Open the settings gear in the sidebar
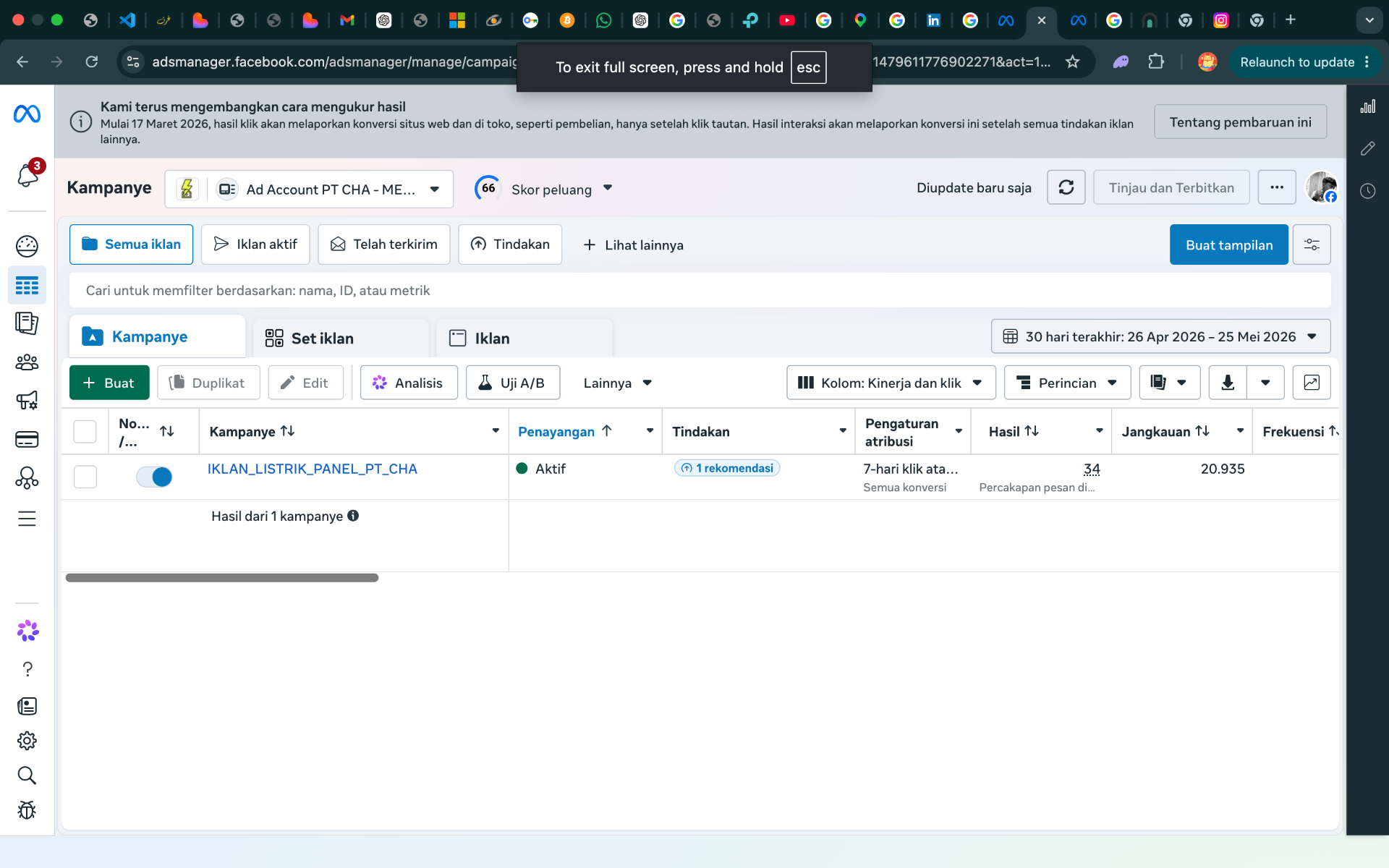 pos(27,741)
